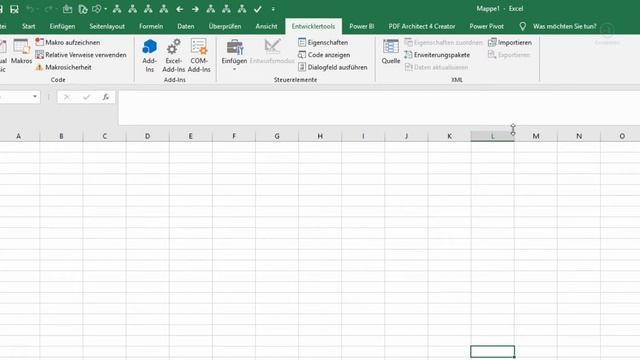
Task: Select column A header
Action: coord(18,136)
